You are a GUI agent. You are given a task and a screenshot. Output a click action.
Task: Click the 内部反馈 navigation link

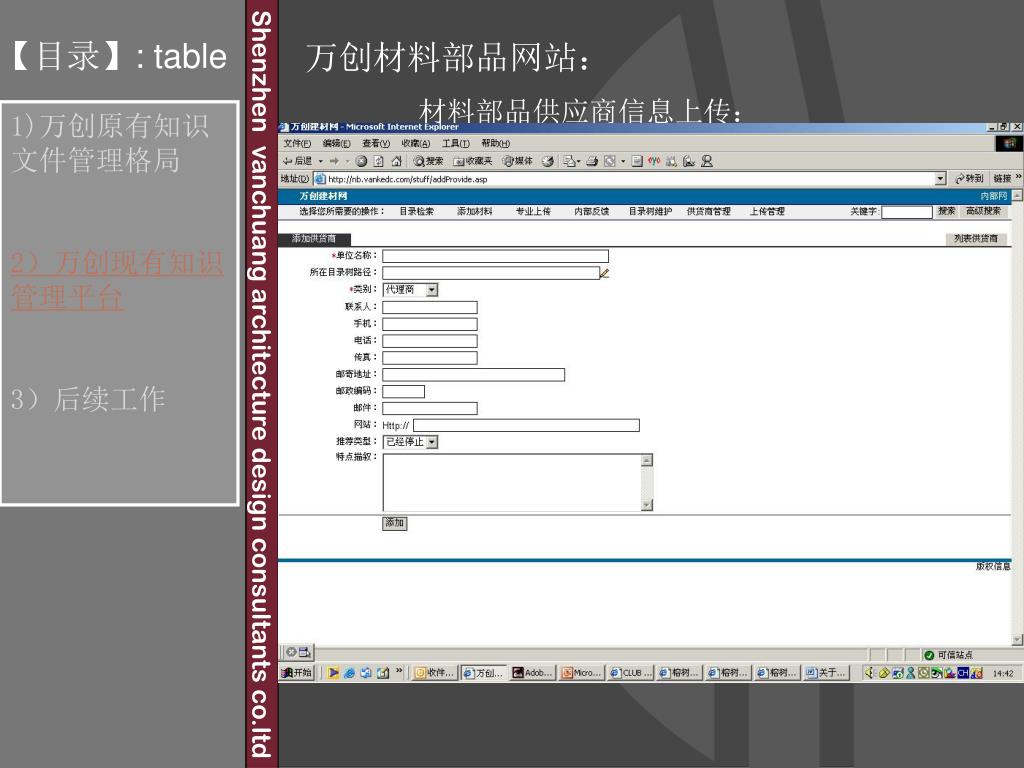(x=592, y=212)
